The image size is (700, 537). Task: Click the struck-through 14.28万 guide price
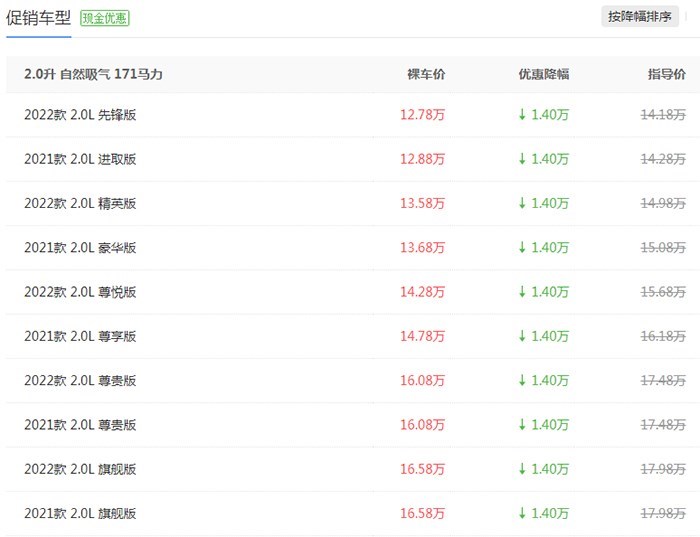coord(663,159)
